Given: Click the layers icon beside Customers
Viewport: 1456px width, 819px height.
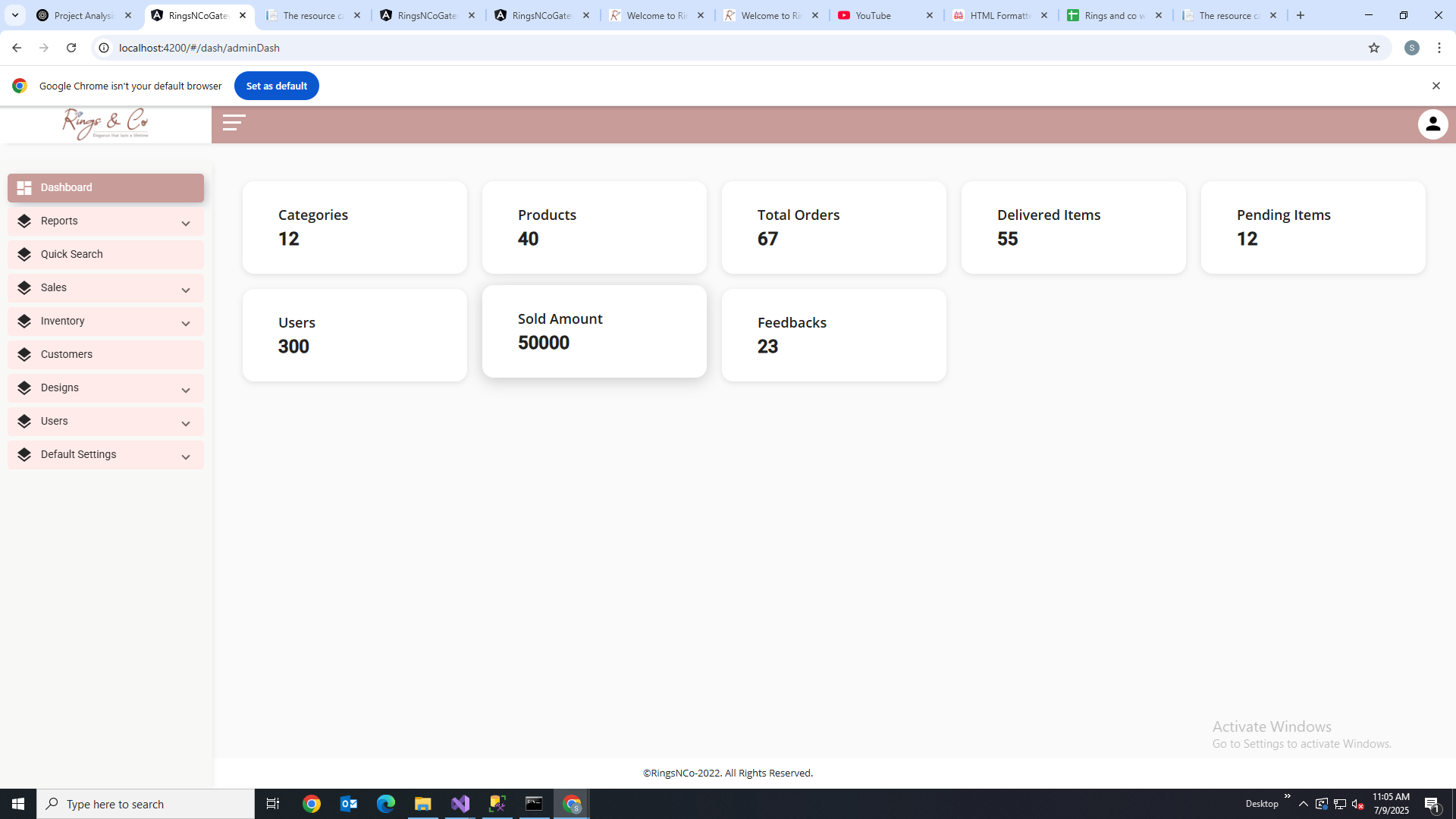Looking at the screenshot, I should (x=24, y=355).
